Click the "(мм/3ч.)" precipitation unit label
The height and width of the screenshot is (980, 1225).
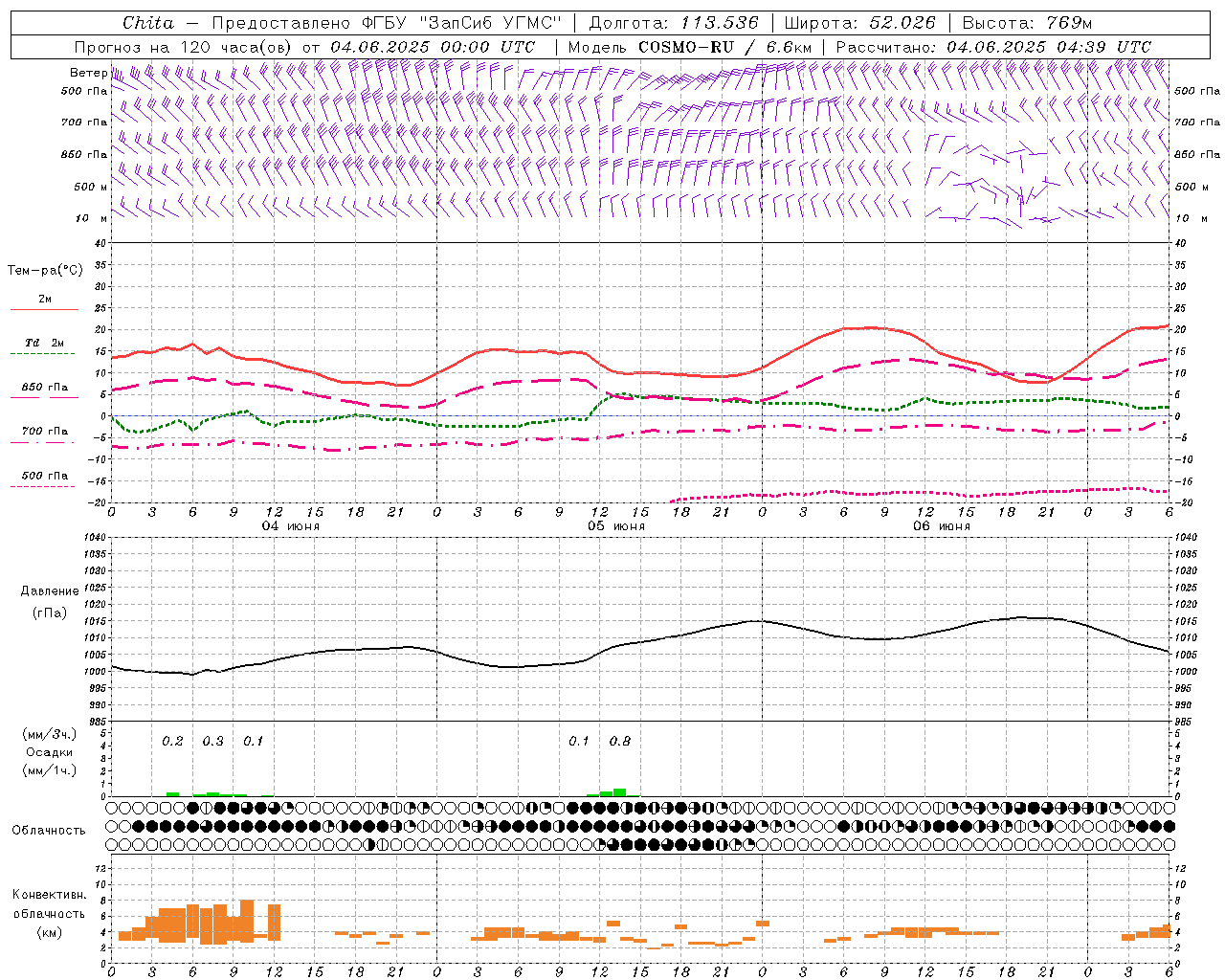pos(50,735)
